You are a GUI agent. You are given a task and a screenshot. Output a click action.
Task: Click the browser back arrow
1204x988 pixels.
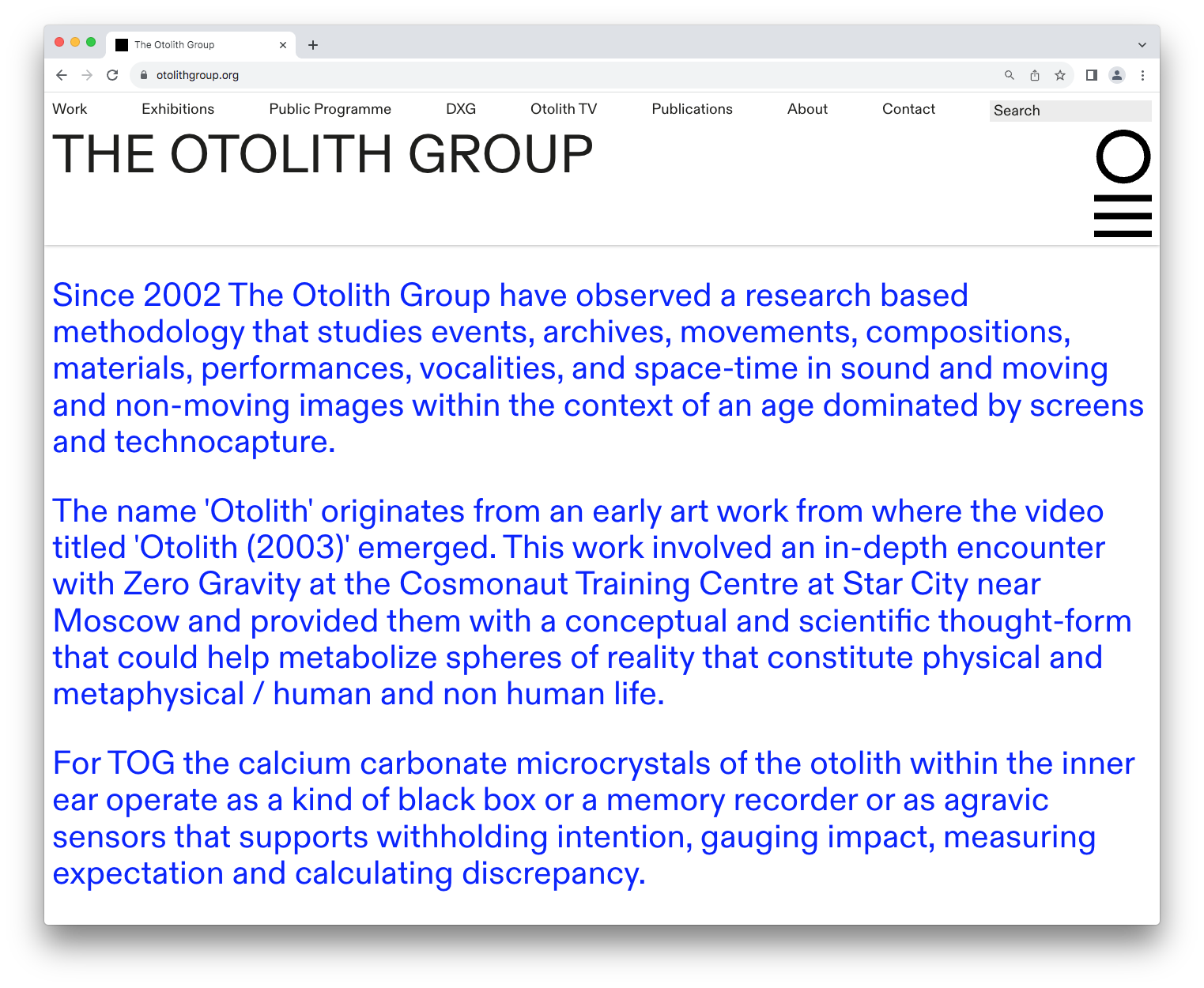tap(62, 75)
